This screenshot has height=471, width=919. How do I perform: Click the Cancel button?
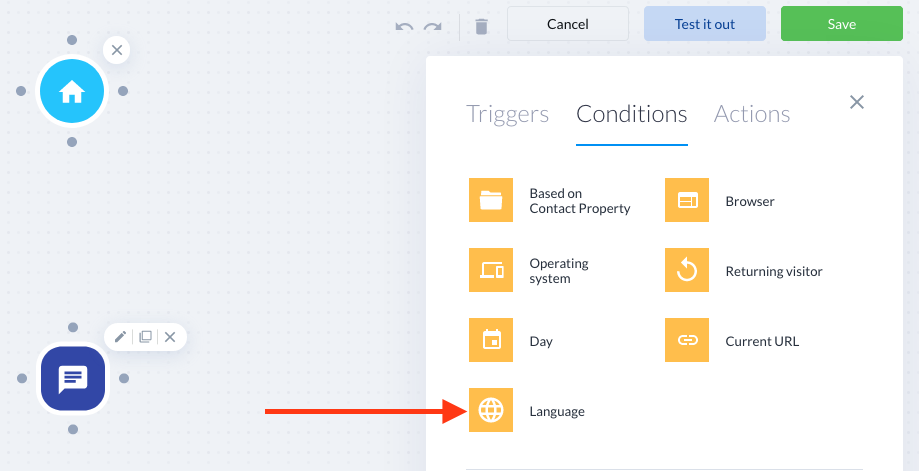pyautogui.click(x=568, y=24)
